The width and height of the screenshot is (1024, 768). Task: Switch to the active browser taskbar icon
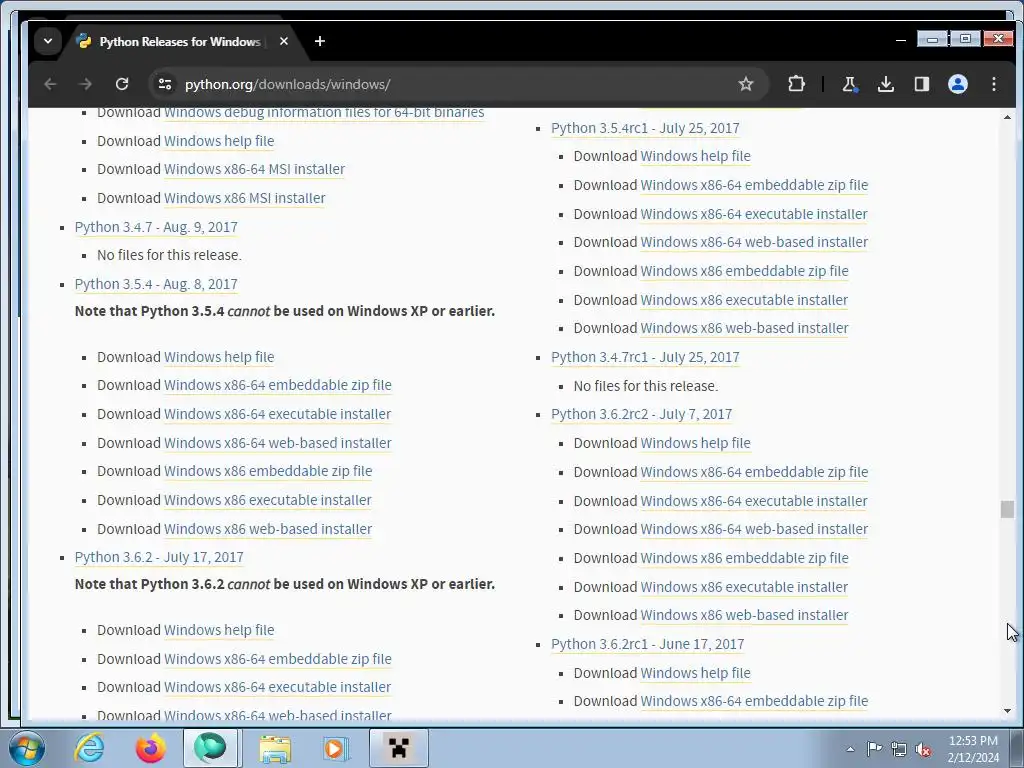point(210,748)
